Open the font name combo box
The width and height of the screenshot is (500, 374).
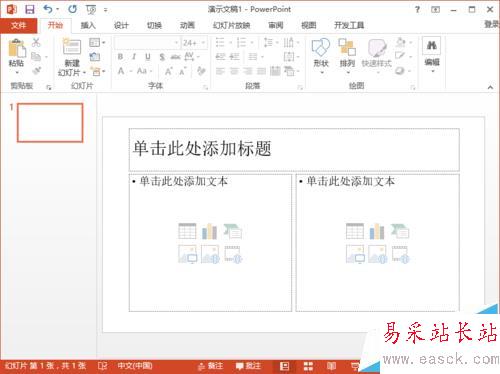(x=147, y=43)
